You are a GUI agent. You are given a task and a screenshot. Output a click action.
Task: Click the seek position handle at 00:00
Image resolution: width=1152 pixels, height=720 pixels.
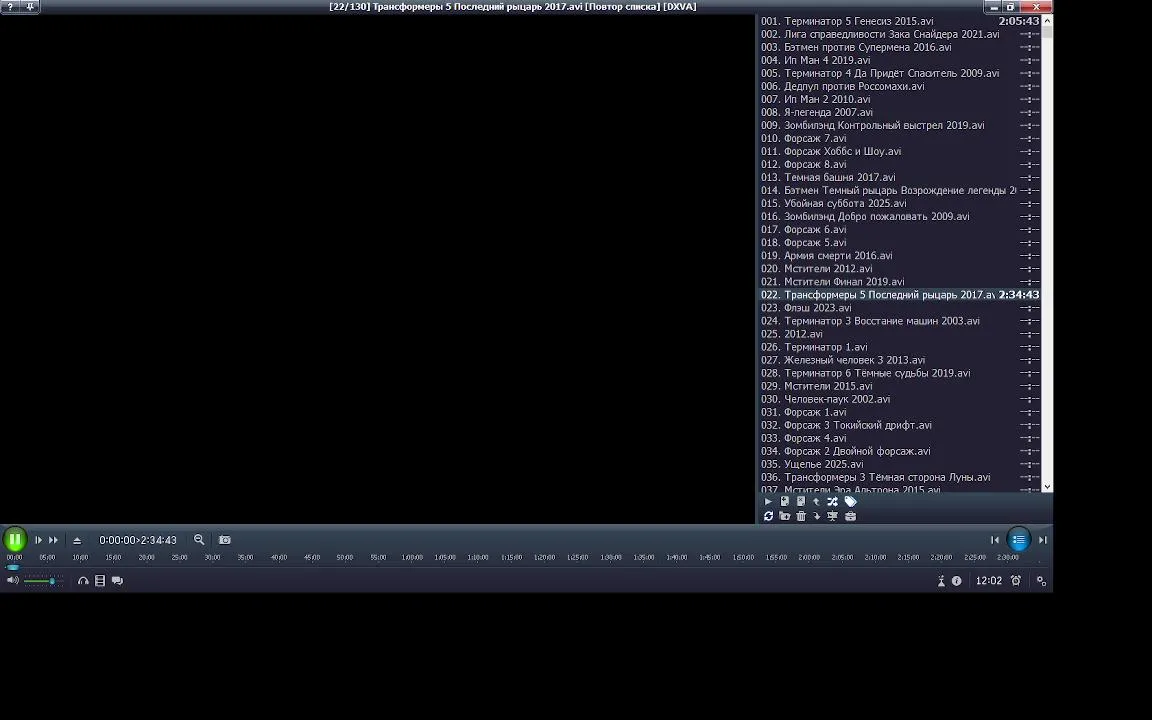click(x=12, y=567)
